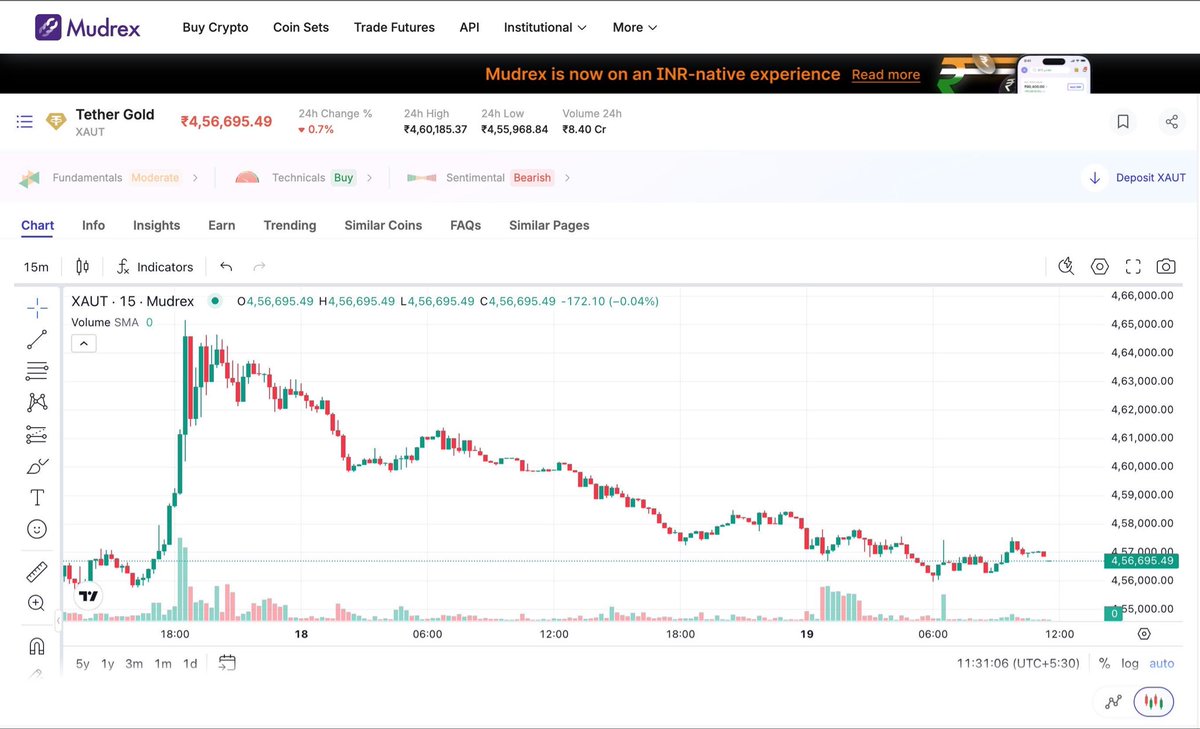Switch to the Insights tab
Viewport: 1200px width, 729px height.
point(157,225)
